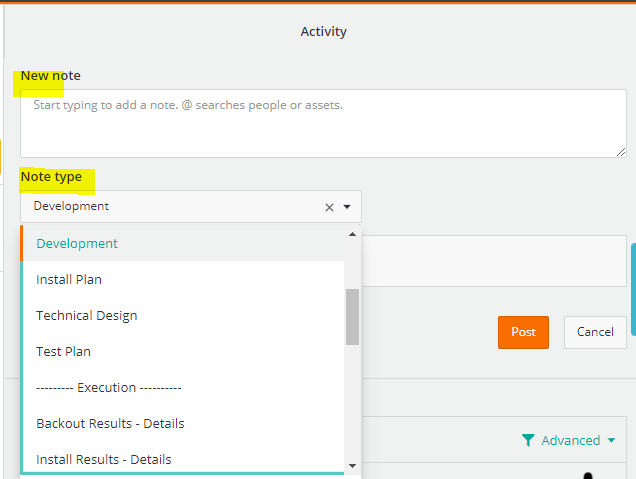The height and width of the screenshot is (479, 636).
Task: Clear the Note type selection with the X icon
Action: pyautogui.click(x=329, y=207)
